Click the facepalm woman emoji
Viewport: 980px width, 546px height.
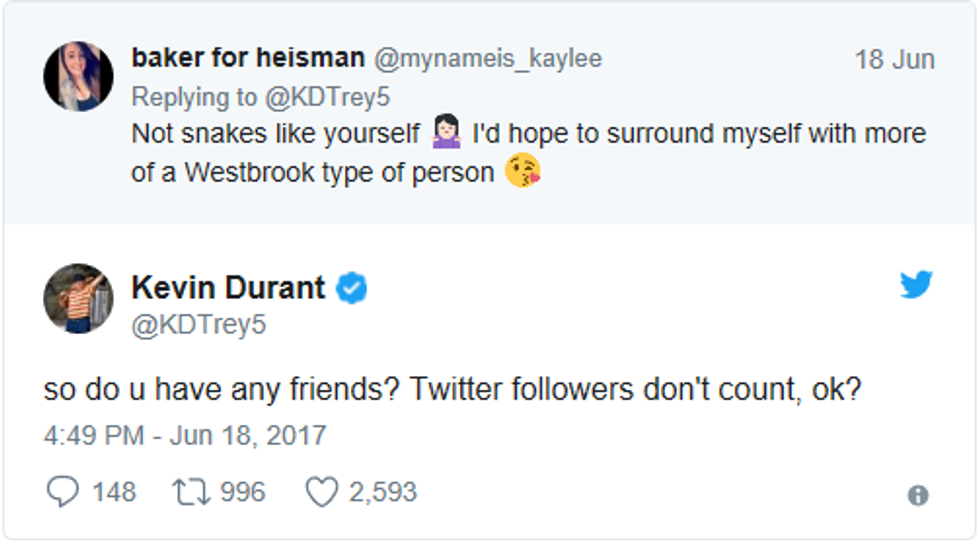[x=445, y=134]
